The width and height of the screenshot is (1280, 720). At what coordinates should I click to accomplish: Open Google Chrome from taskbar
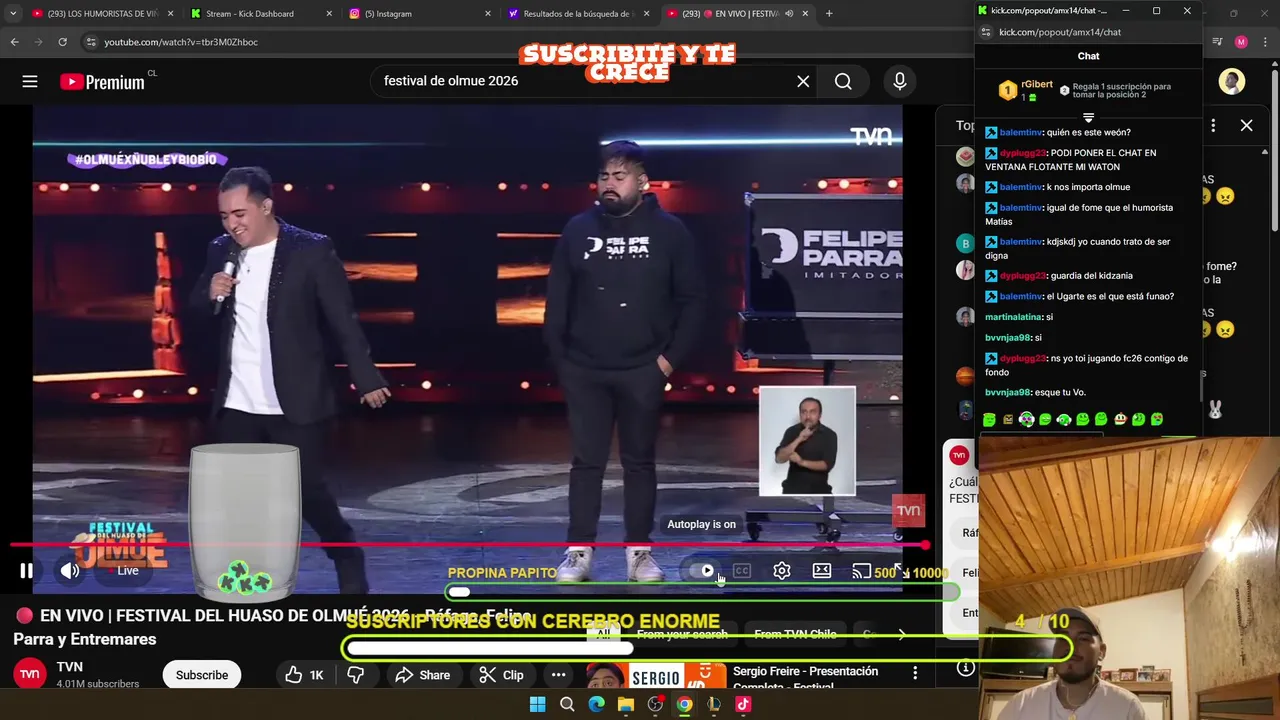click(x=684, y=704)
